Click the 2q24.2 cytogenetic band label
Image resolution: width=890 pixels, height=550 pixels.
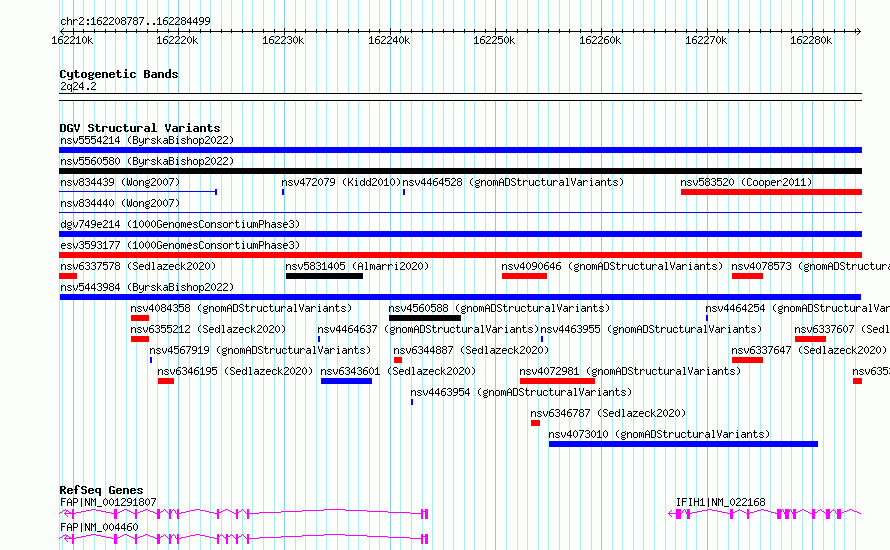pos(78,86)
